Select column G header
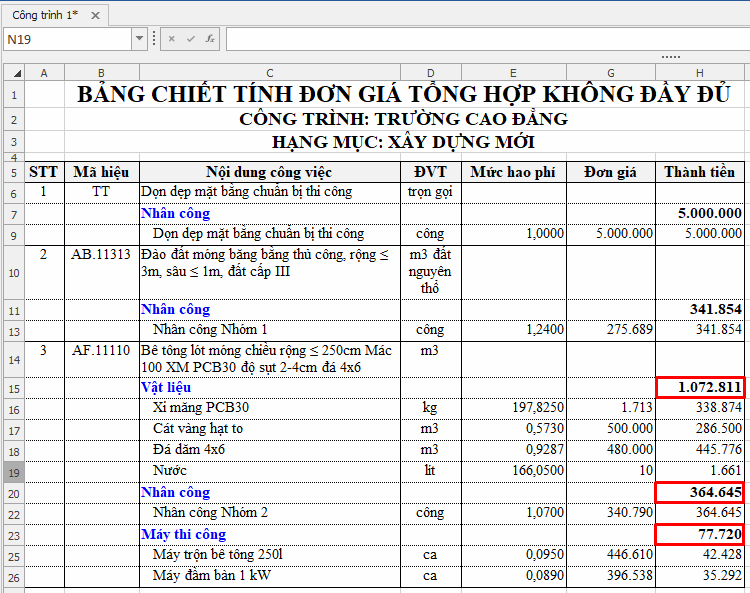750x593 pixels. click(x=611, y=73)
